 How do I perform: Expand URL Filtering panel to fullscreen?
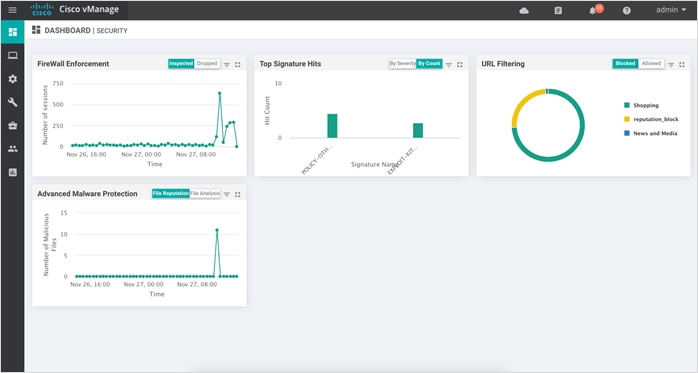[x=682, y=65]
